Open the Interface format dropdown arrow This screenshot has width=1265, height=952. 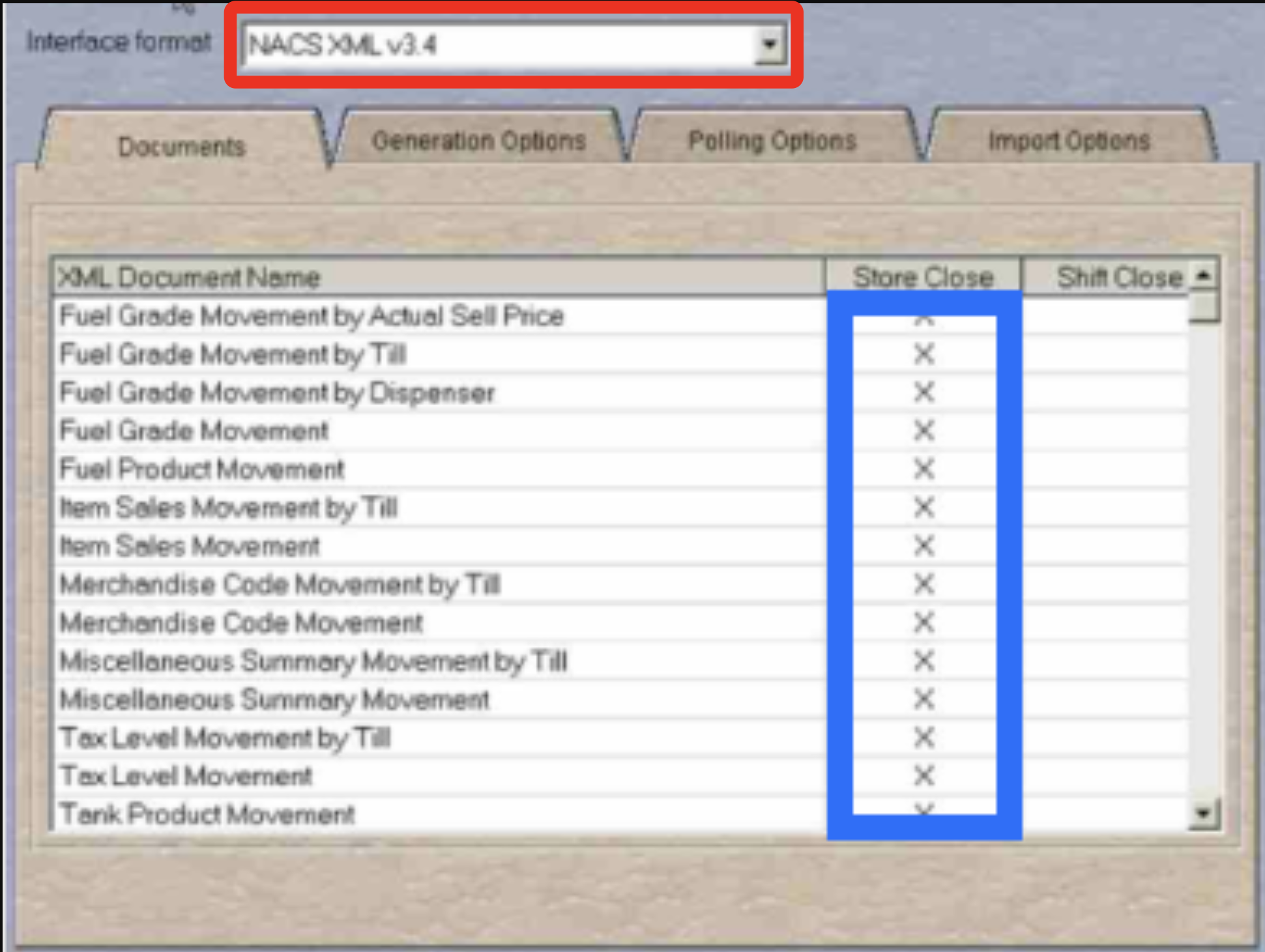[x=769, y=45]
